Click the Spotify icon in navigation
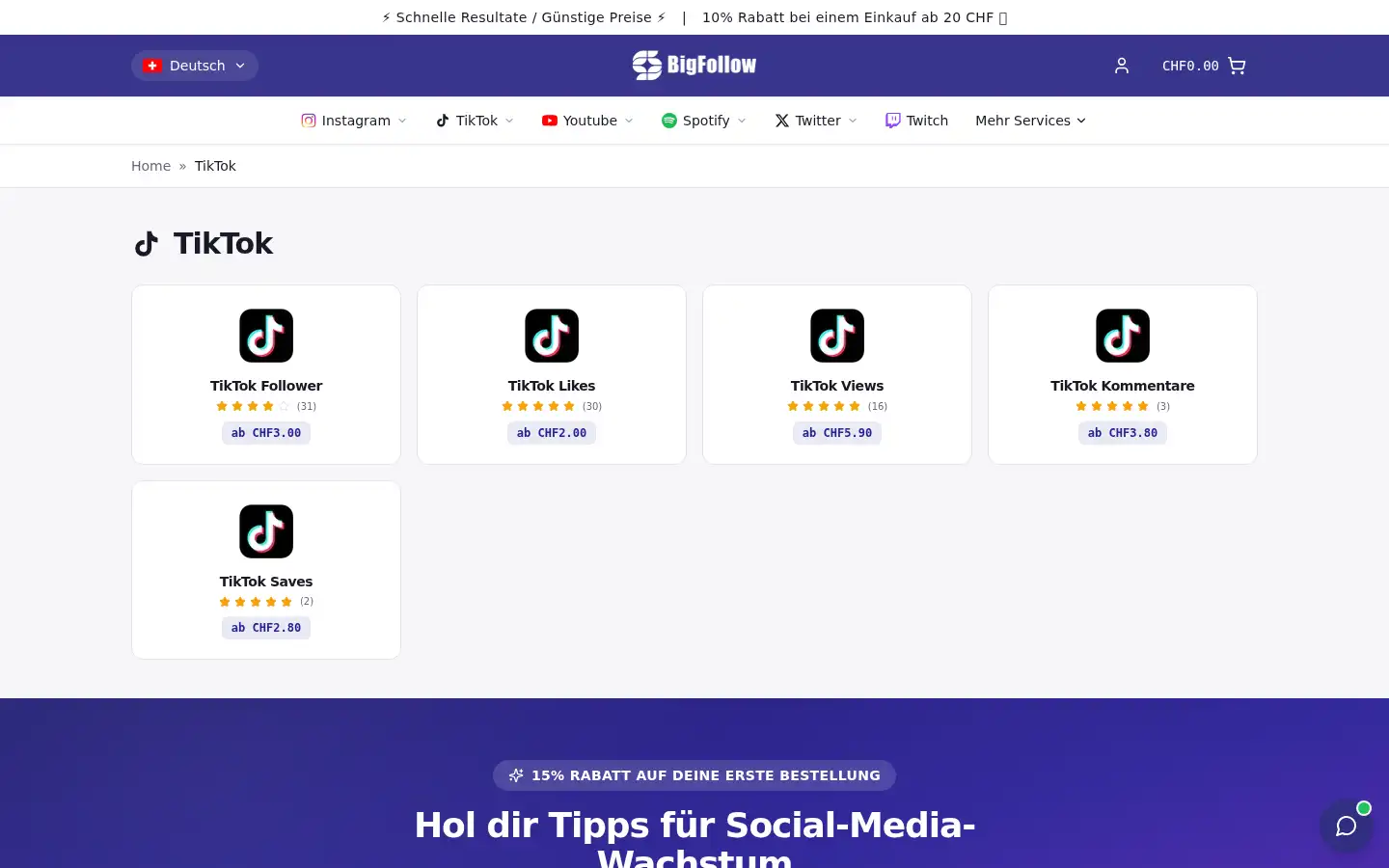1389x868 pixels. tap(669, 121)
